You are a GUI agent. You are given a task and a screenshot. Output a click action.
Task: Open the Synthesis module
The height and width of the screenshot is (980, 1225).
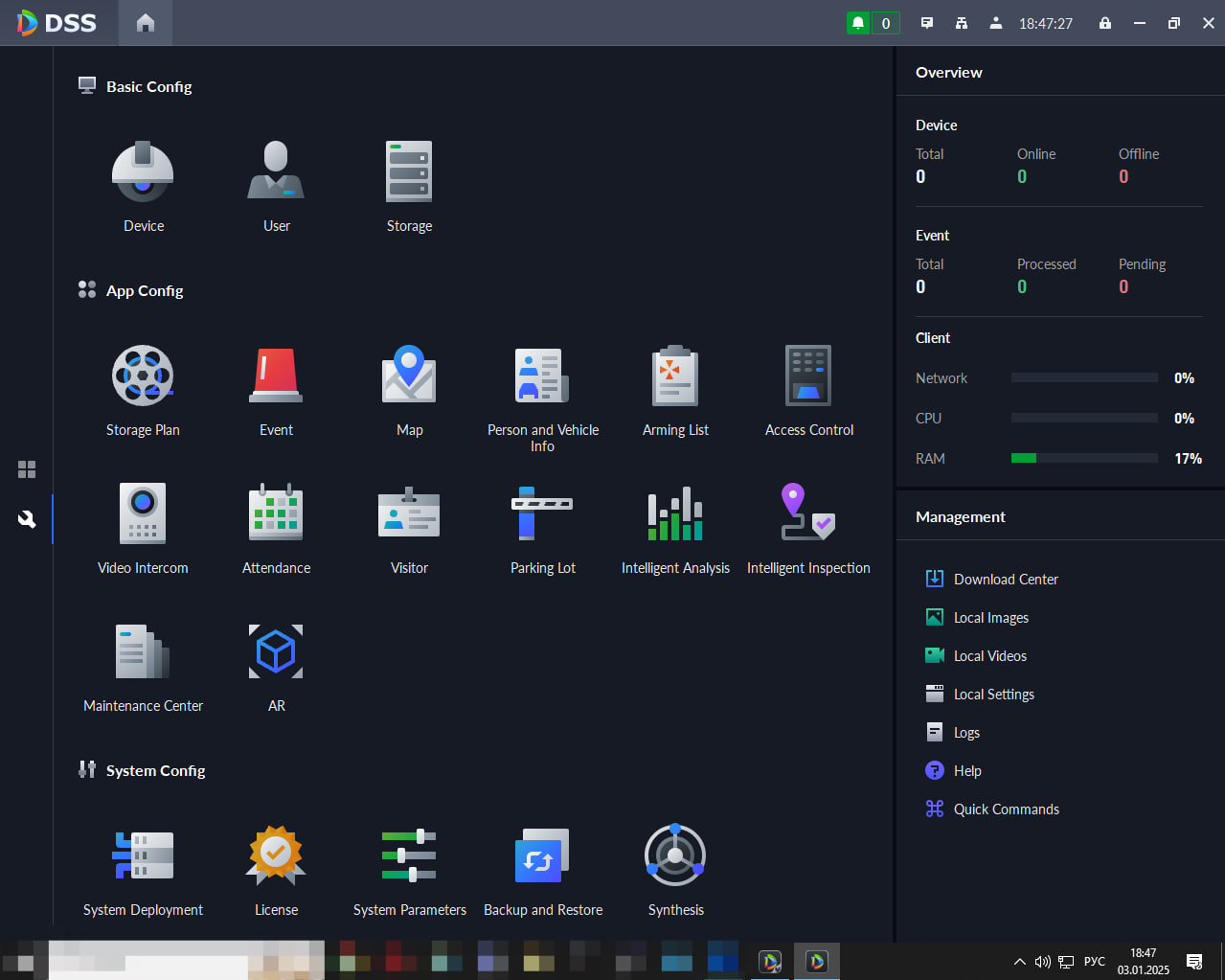click(675, 855)
